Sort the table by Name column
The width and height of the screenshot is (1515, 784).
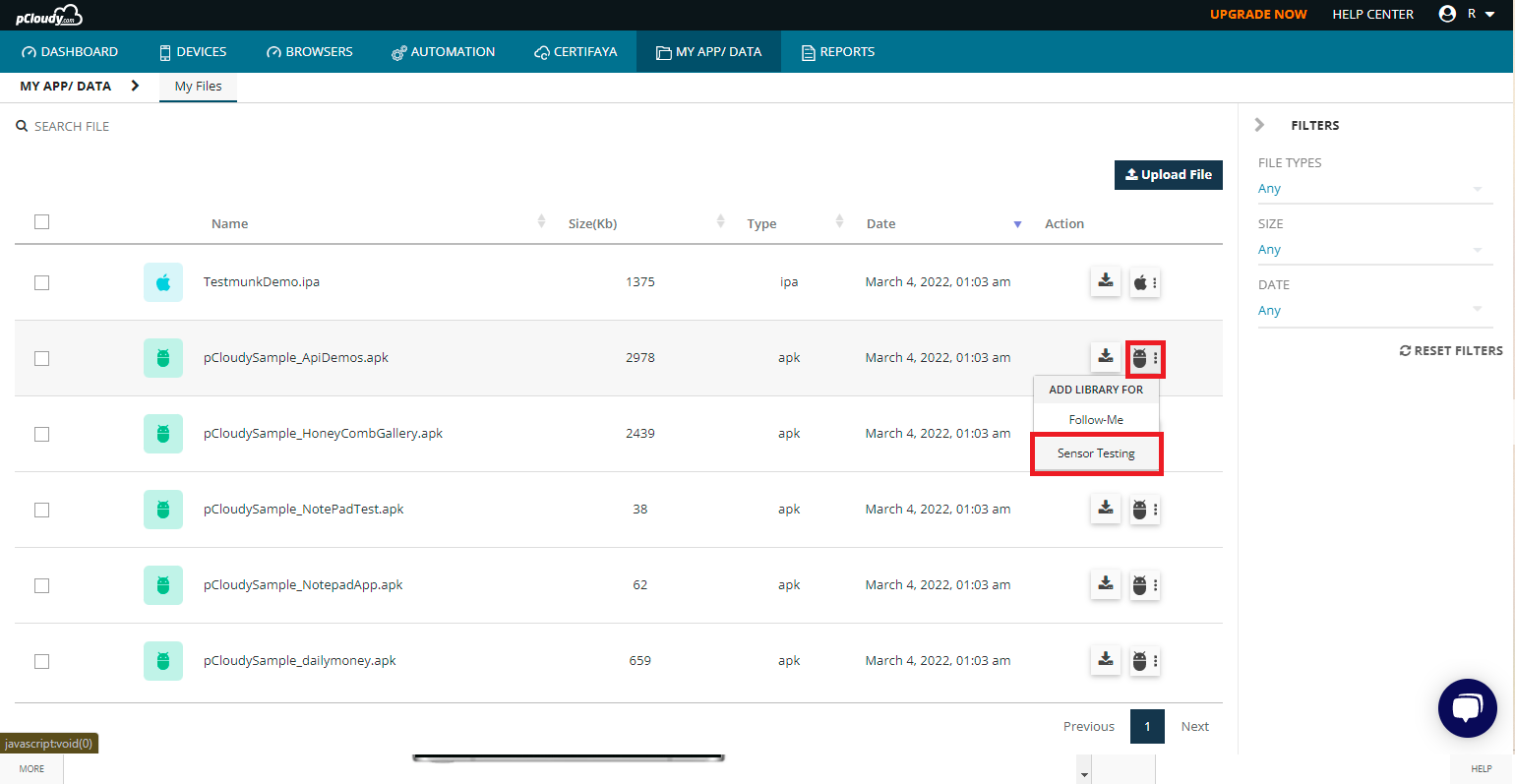point(541,222)
